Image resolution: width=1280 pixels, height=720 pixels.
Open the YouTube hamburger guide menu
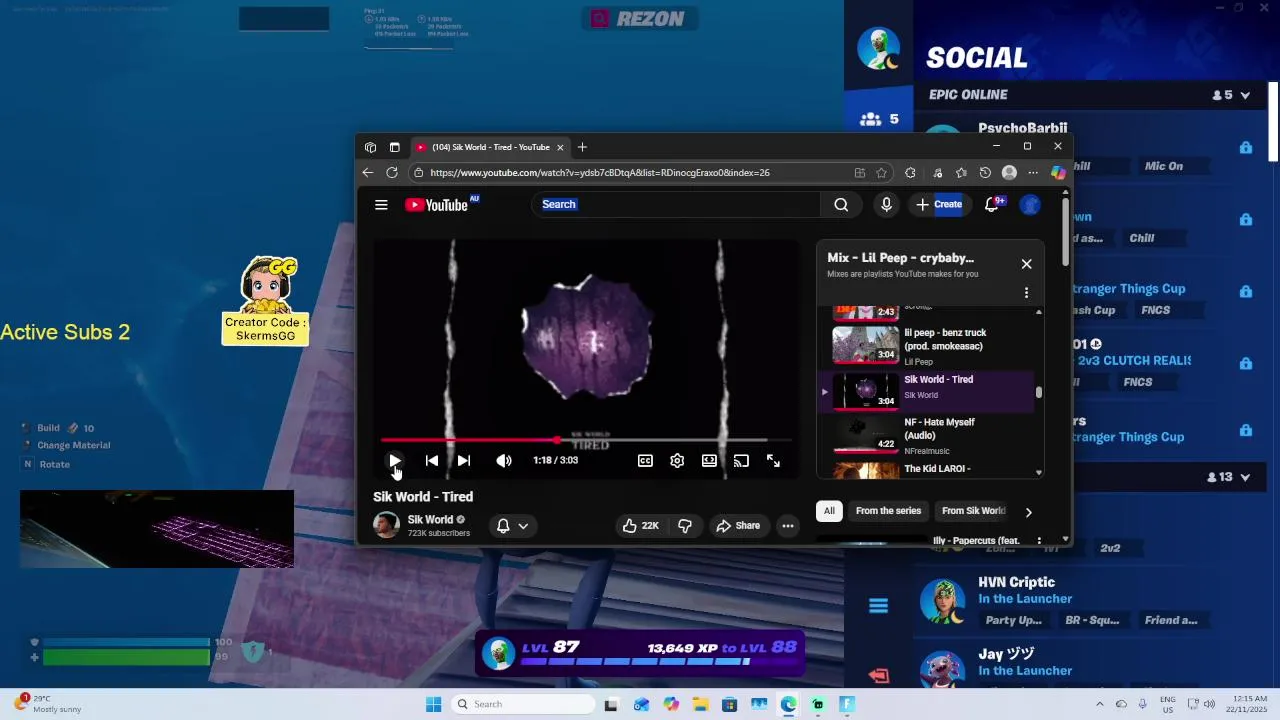pyautogui.click(x=381, y=204)
